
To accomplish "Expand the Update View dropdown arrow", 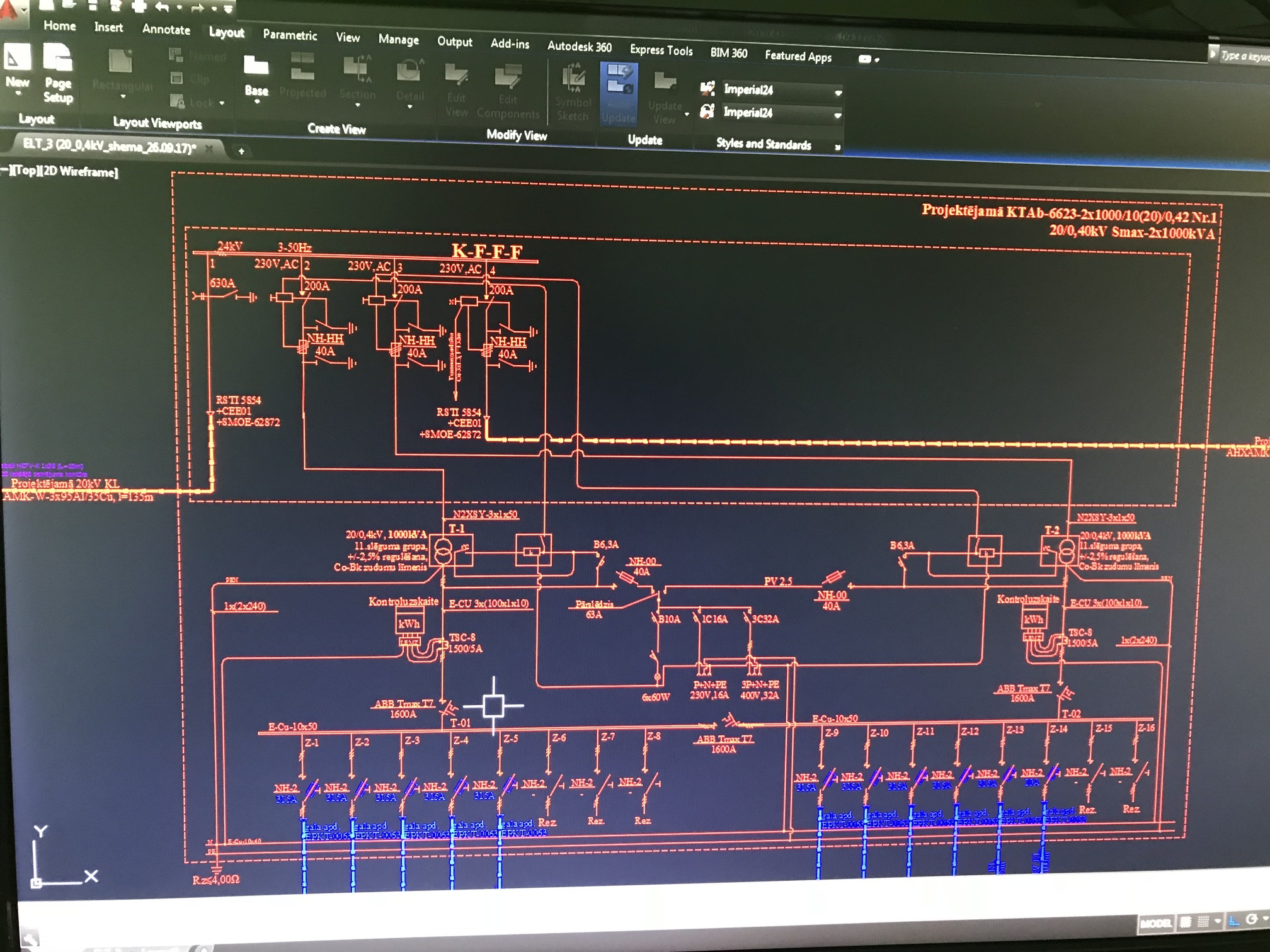I will [x=687, y=115].
